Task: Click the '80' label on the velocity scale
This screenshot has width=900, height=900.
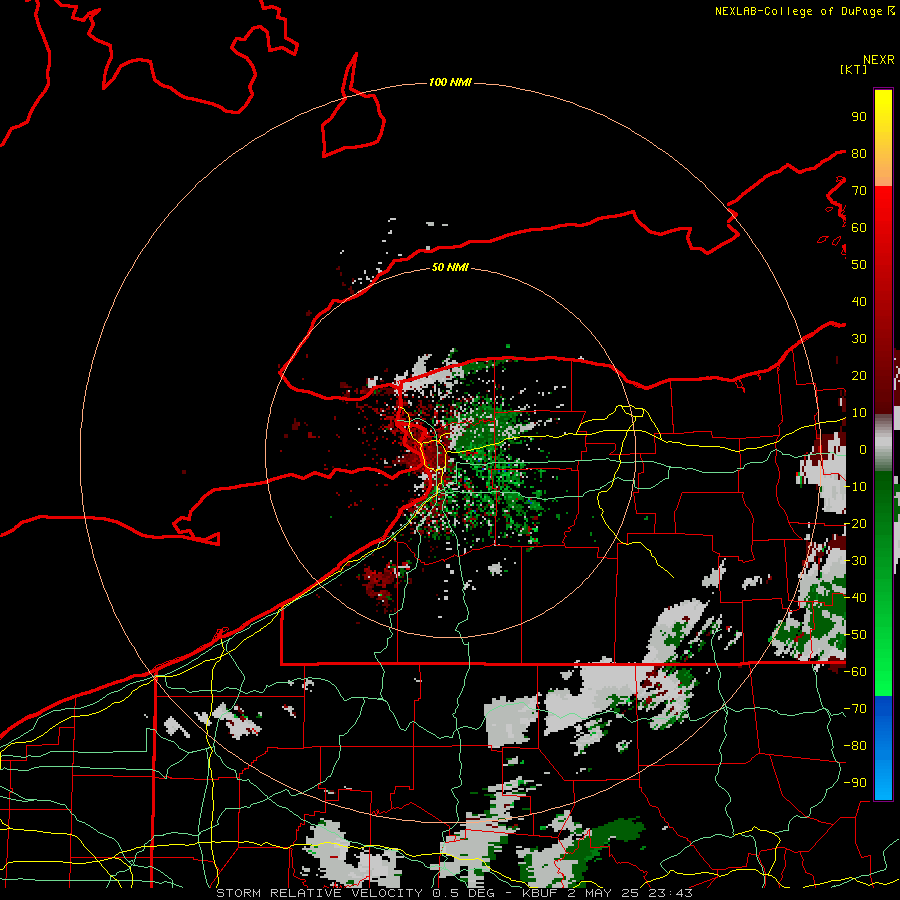Action: pos(859,153)
